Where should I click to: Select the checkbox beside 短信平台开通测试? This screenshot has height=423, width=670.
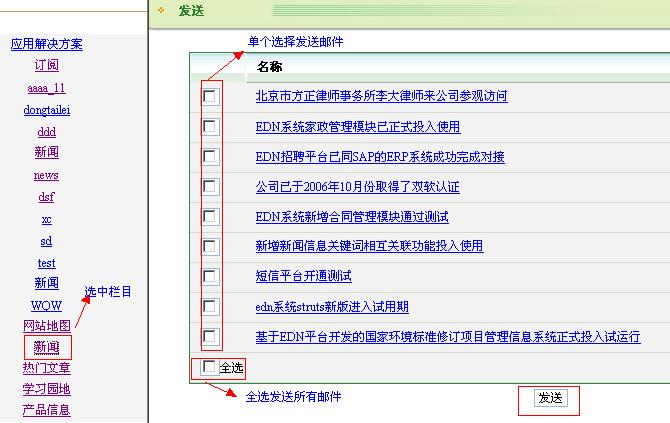click(210, 277)
